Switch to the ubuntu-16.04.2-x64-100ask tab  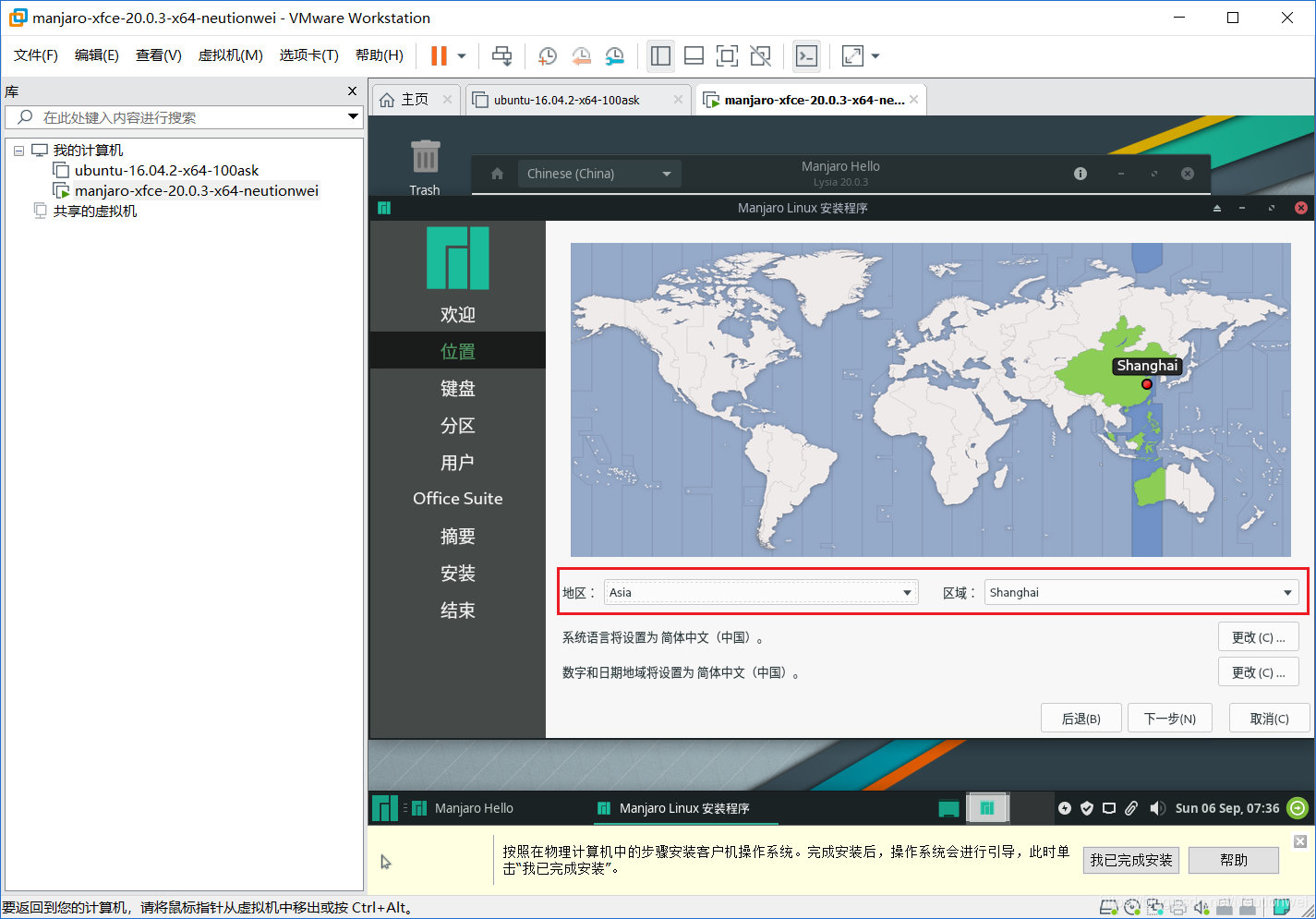click(x=566, y=100)
